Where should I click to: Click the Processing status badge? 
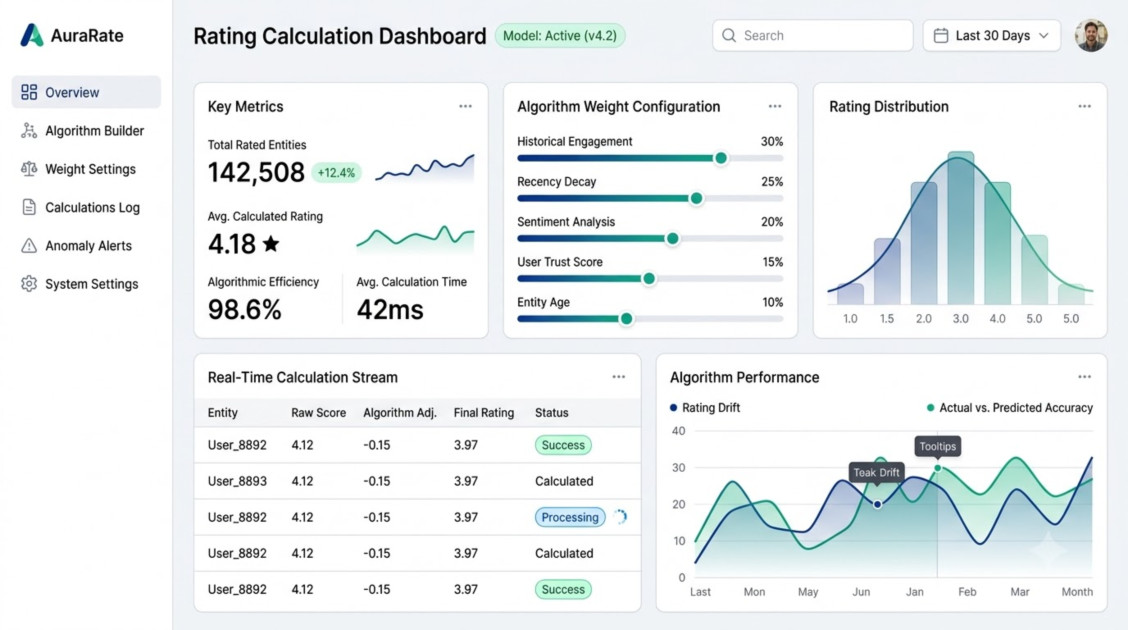click(x=570, y=517)
